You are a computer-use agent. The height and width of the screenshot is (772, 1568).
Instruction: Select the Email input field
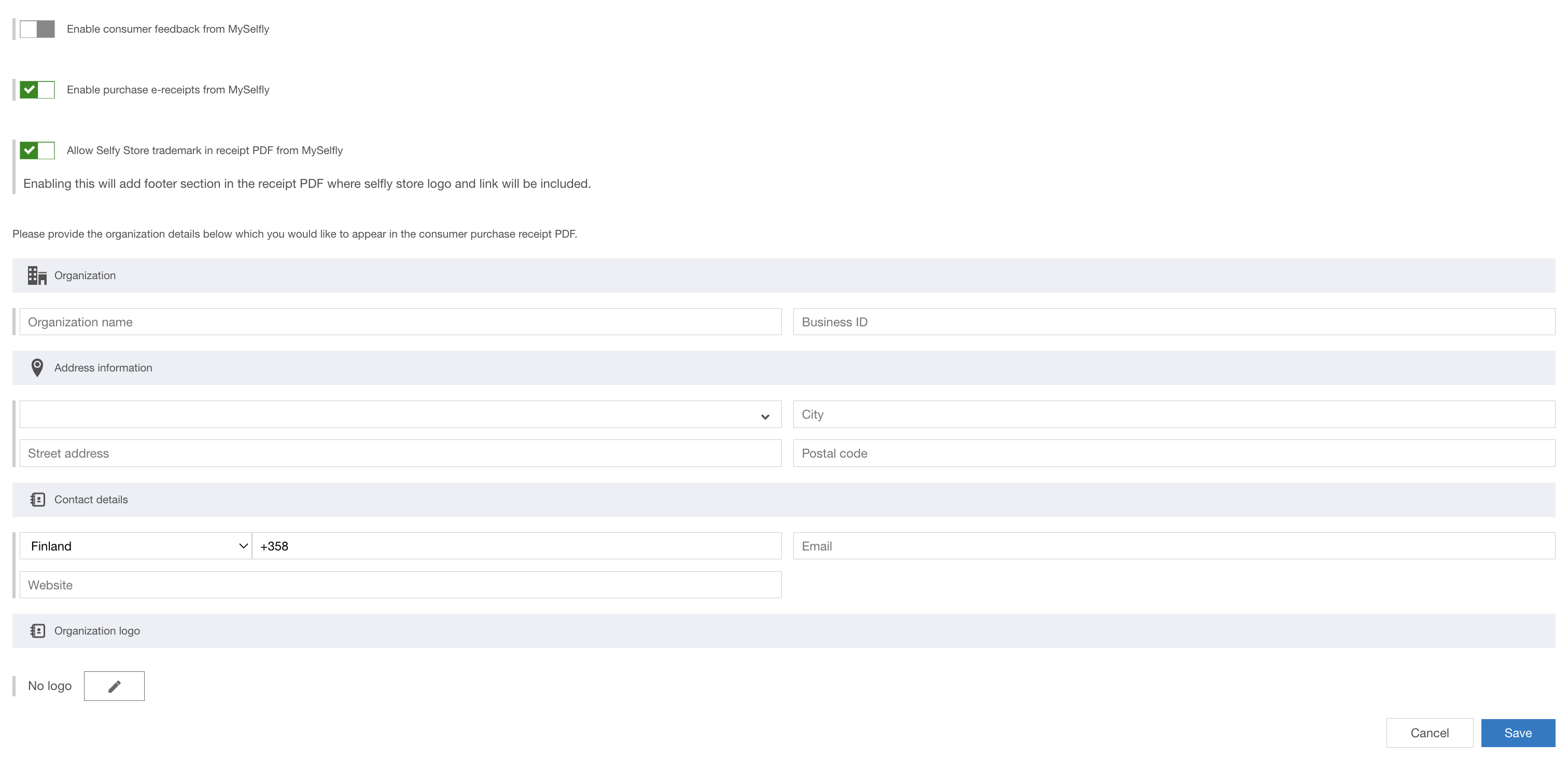click(1173, 546)
